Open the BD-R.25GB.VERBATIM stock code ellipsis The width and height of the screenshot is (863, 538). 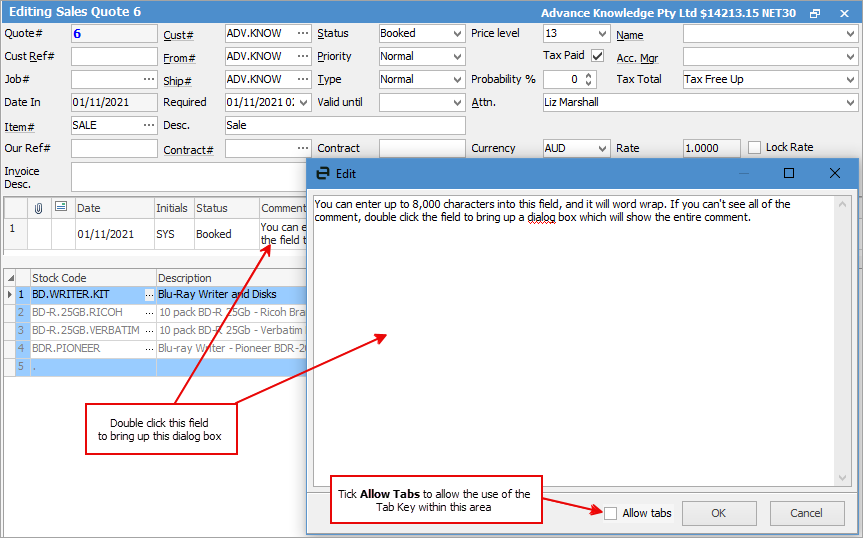pyautogui.click(x=149, y=331)
